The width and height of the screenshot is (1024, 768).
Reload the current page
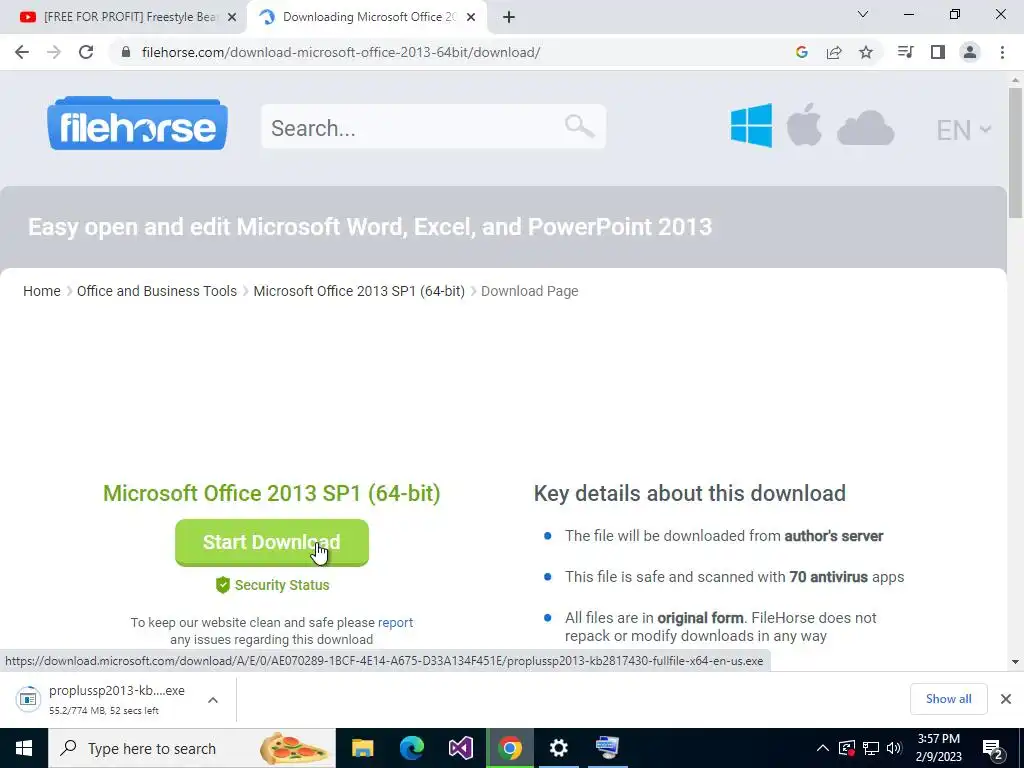coord(86,52)
